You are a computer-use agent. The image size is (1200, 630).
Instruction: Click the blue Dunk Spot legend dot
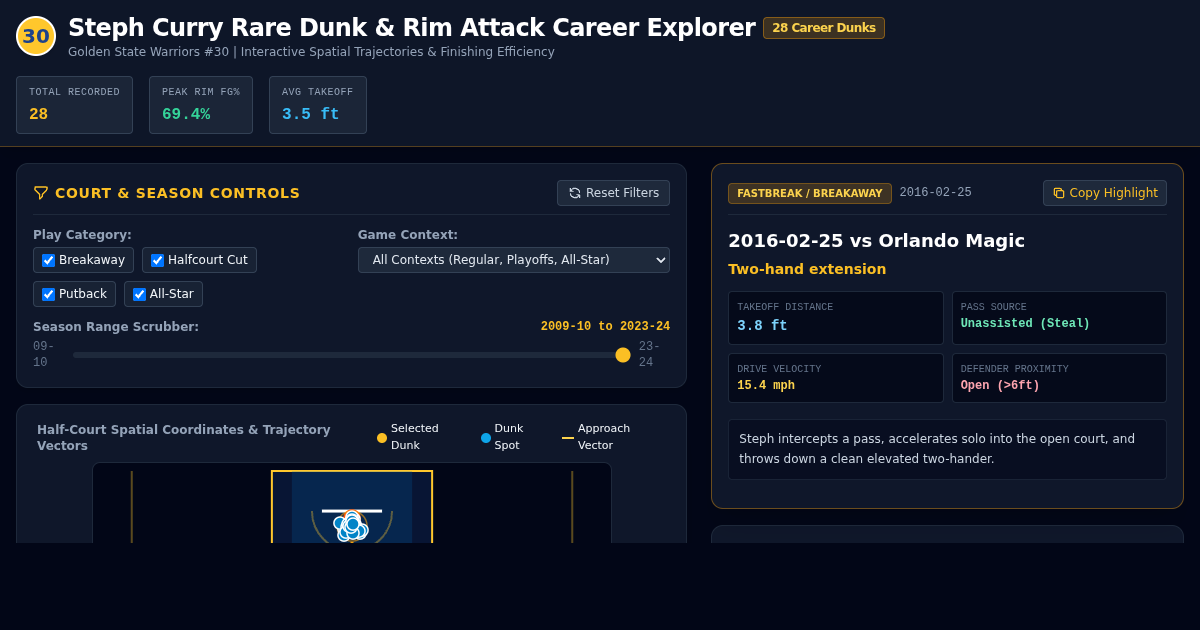click(x=486, y=438)
